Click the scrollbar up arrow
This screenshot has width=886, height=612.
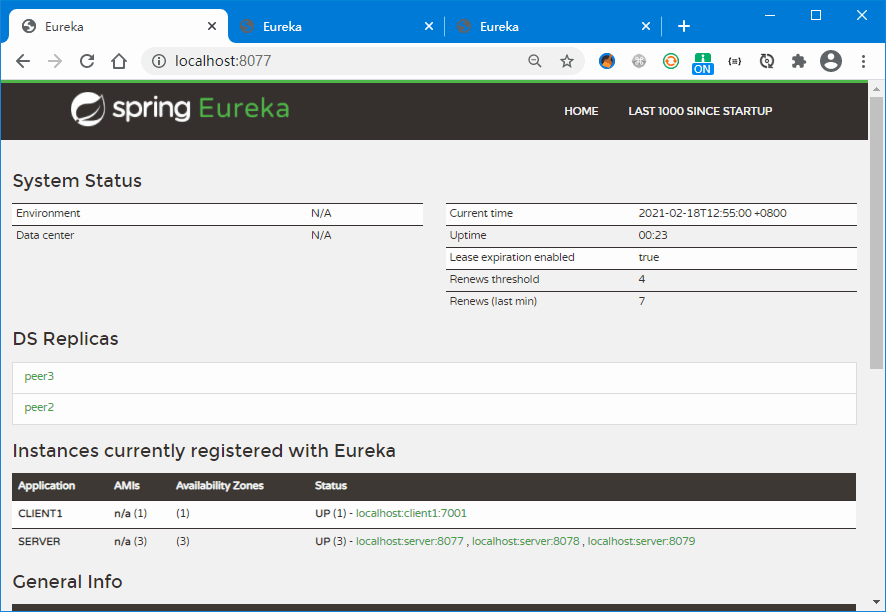(x=876, y=89)
